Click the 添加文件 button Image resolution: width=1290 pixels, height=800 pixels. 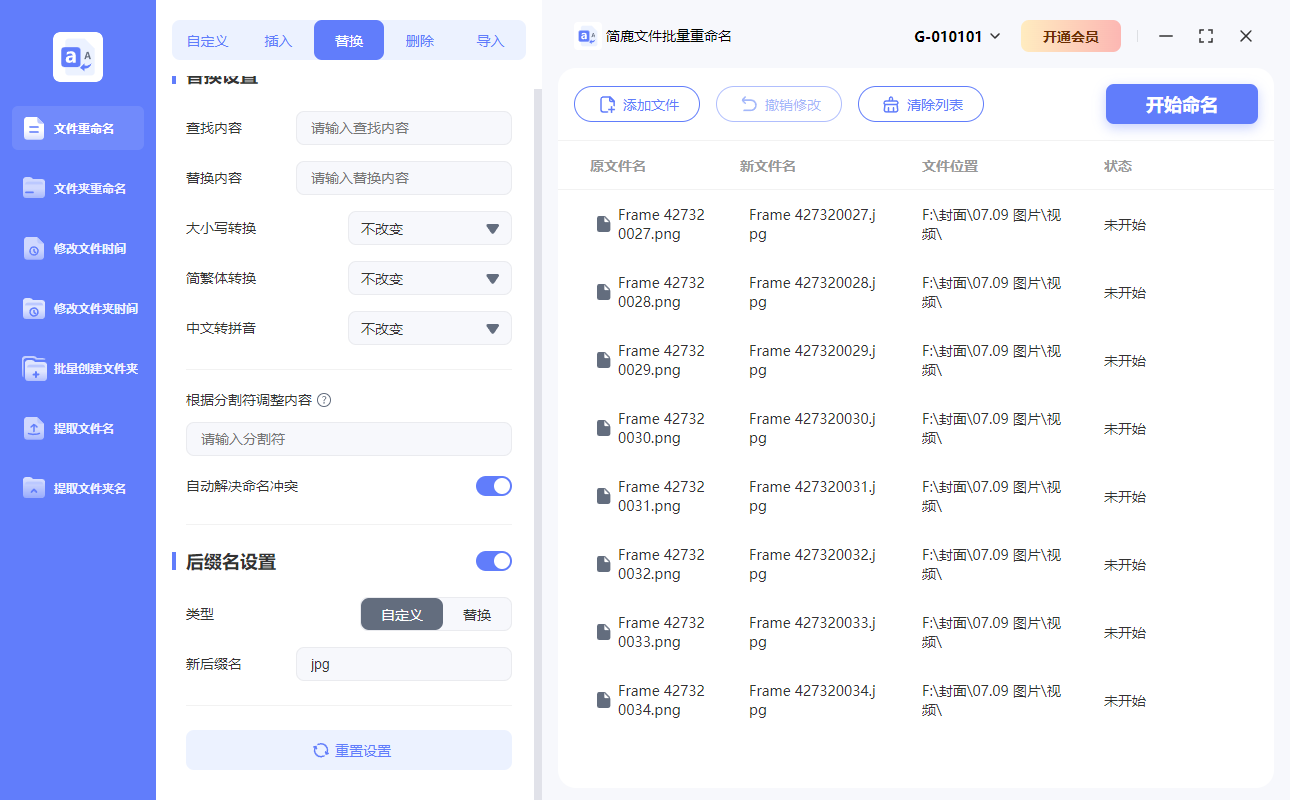(x=637, y=104)
